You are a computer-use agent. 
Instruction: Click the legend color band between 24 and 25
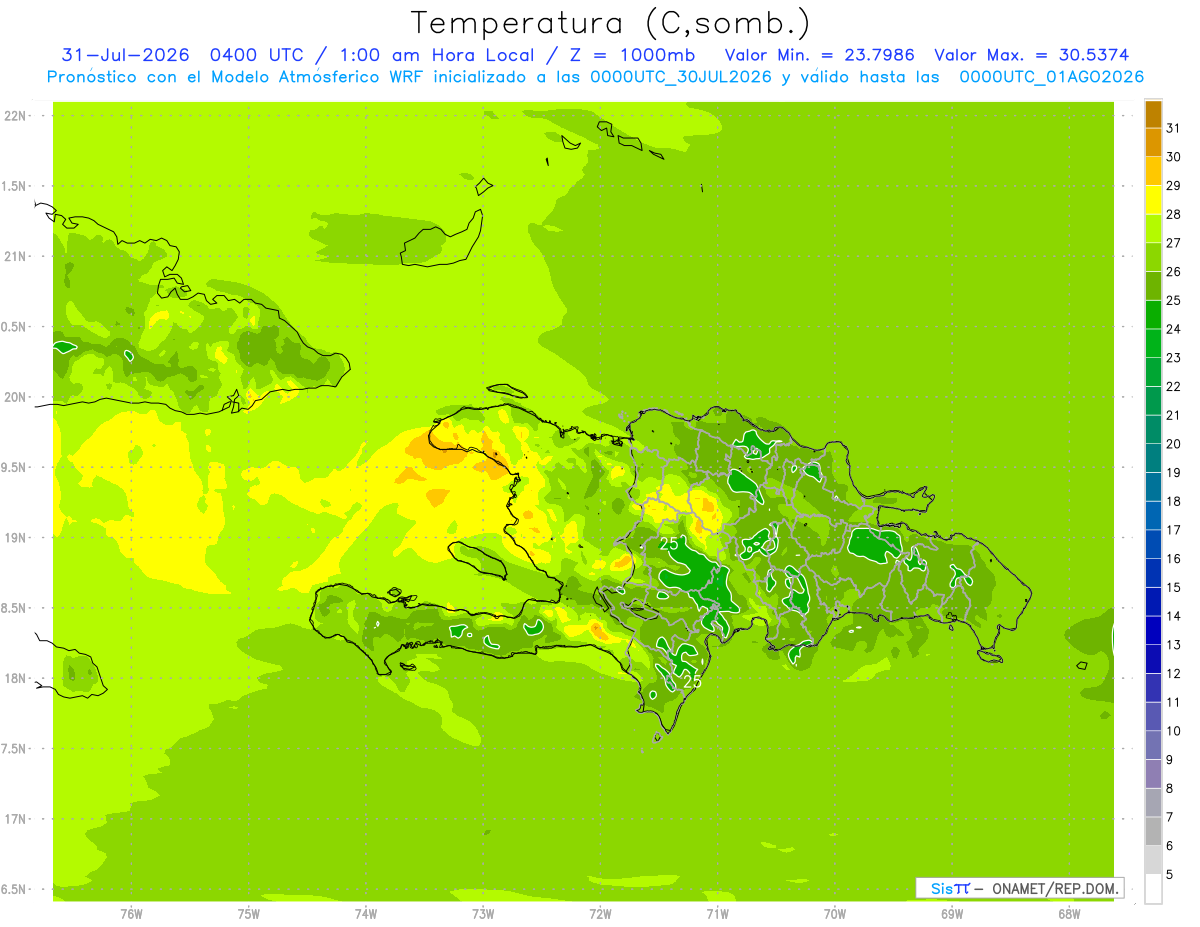[1153, 315]
